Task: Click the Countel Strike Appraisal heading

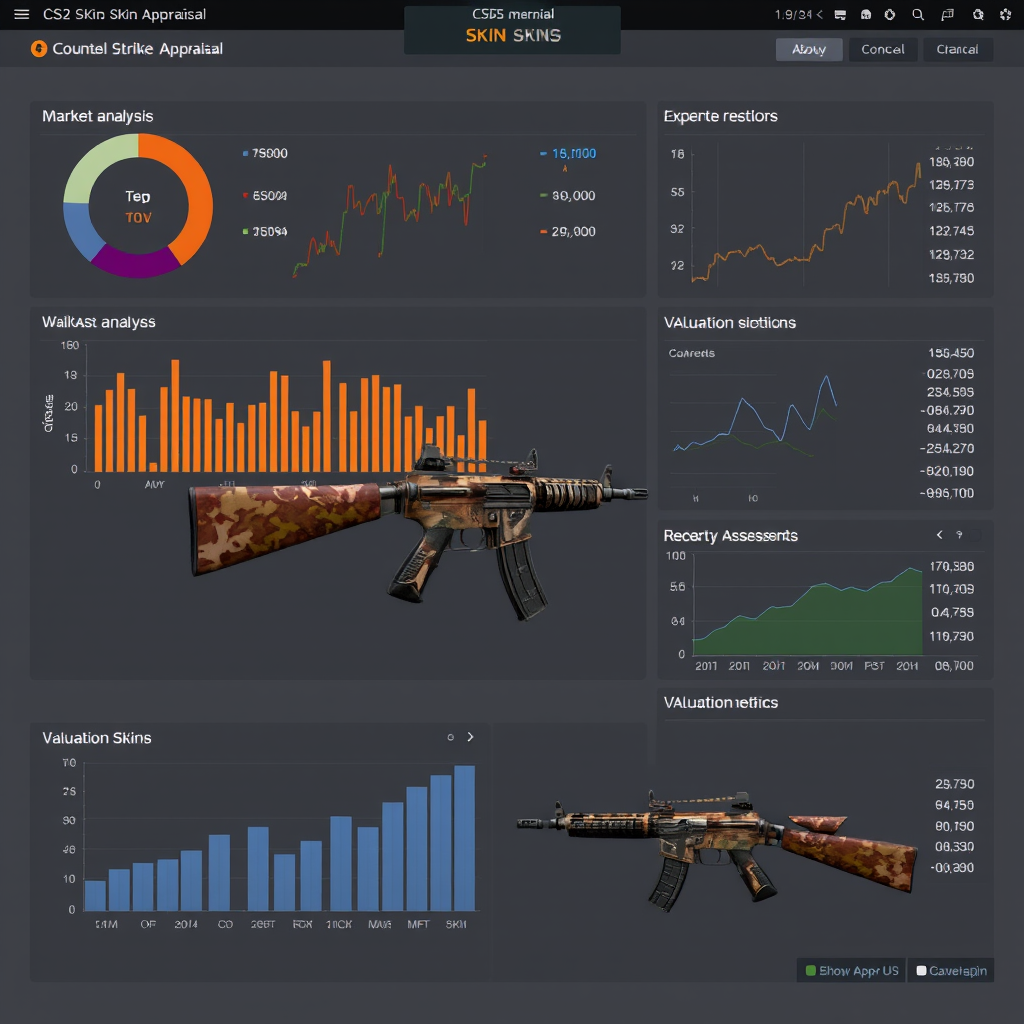Action: click(137, 49)
